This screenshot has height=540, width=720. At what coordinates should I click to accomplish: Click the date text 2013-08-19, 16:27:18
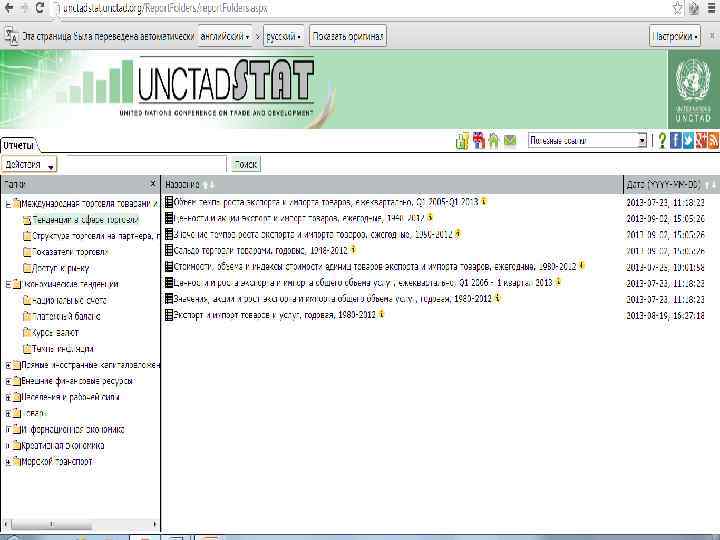665,315
